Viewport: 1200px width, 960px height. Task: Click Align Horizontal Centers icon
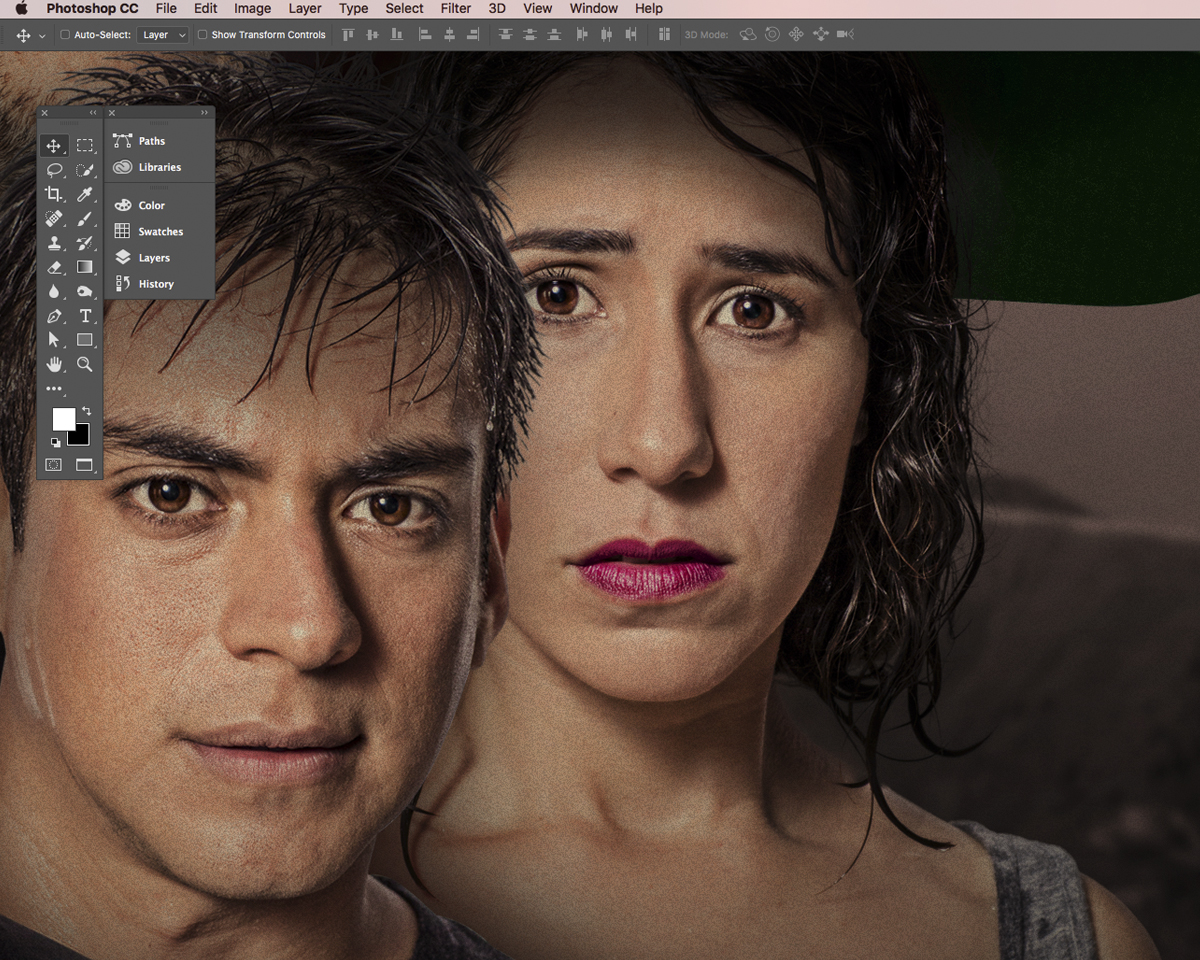tap(449, 34)
